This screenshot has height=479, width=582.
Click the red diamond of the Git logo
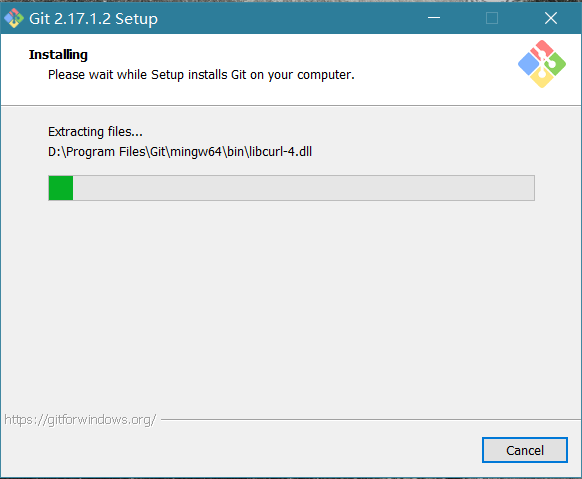click(x=542, y=51)
